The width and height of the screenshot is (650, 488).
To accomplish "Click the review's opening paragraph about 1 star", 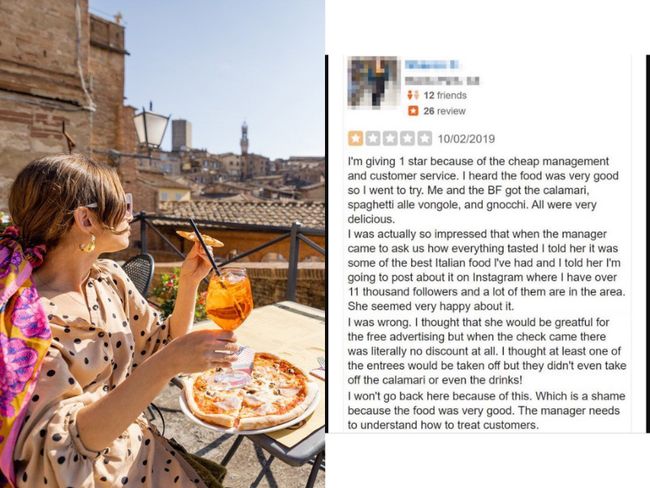I will point(483,190).
